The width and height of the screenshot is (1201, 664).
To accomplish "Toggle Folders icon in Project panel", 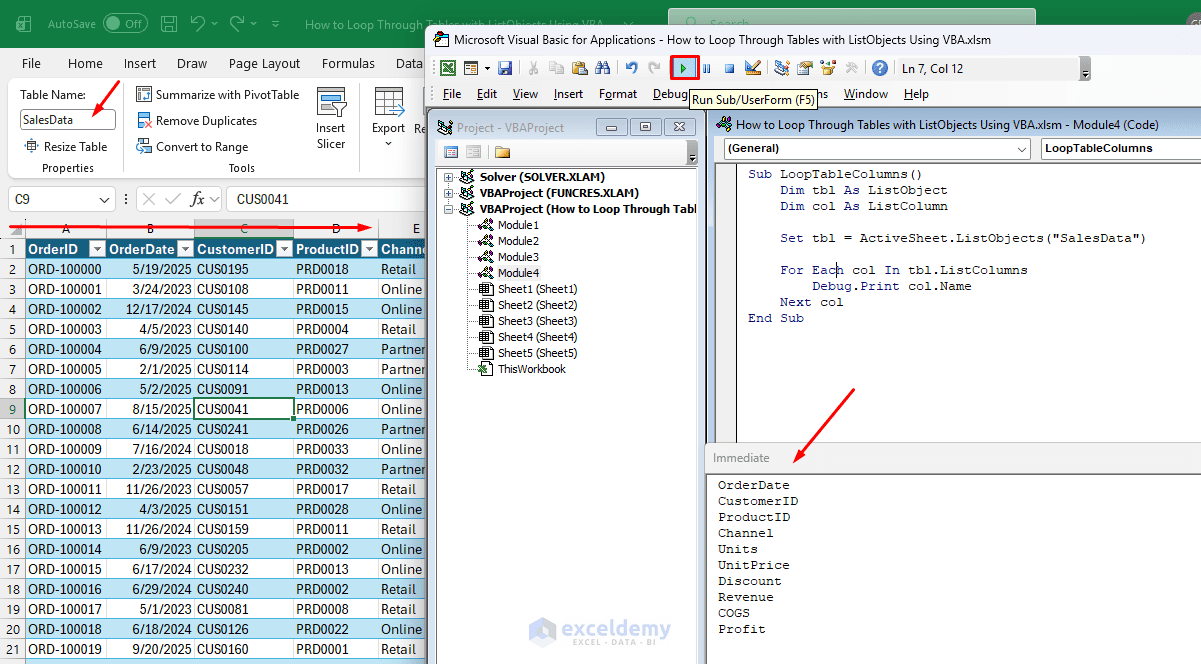I will pyautogui.click(x=502, y=153).
